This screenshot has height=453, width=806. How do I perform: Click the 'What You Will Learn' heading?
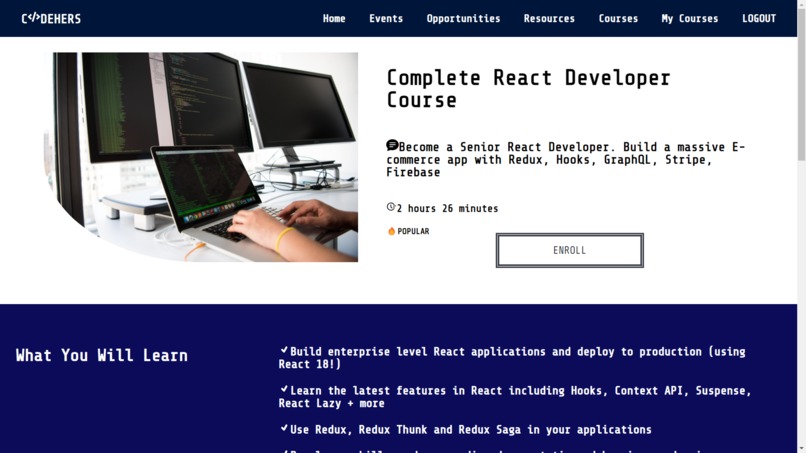[x=102, y=355]
